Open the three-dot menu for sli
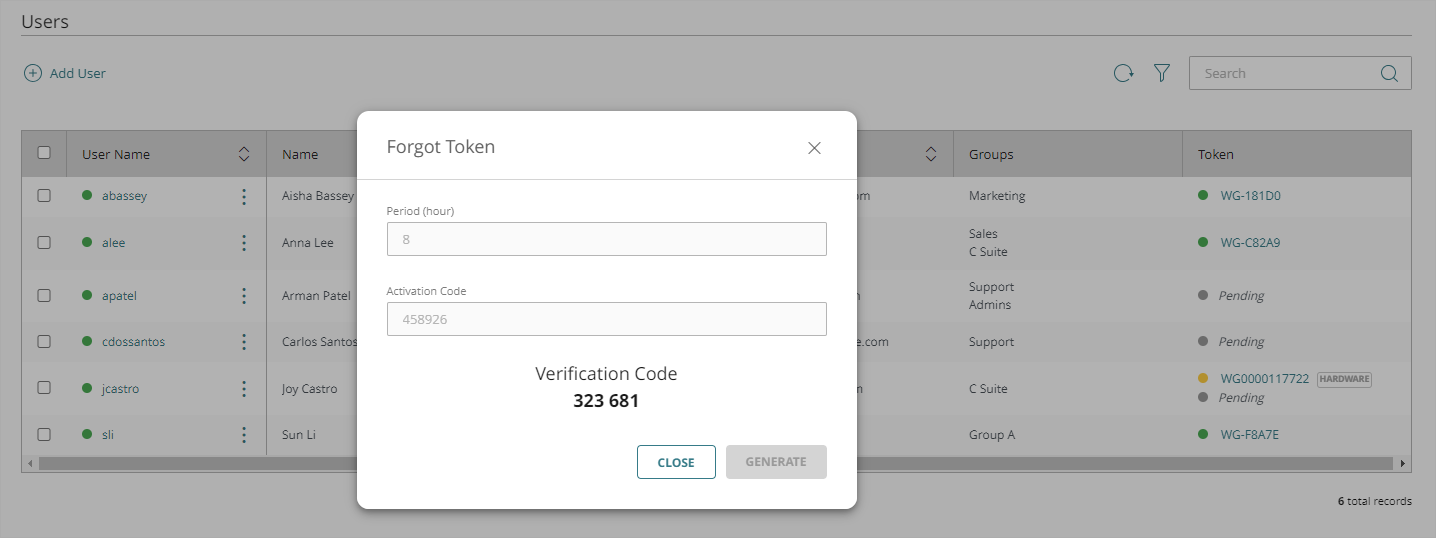 coord(244,435)
